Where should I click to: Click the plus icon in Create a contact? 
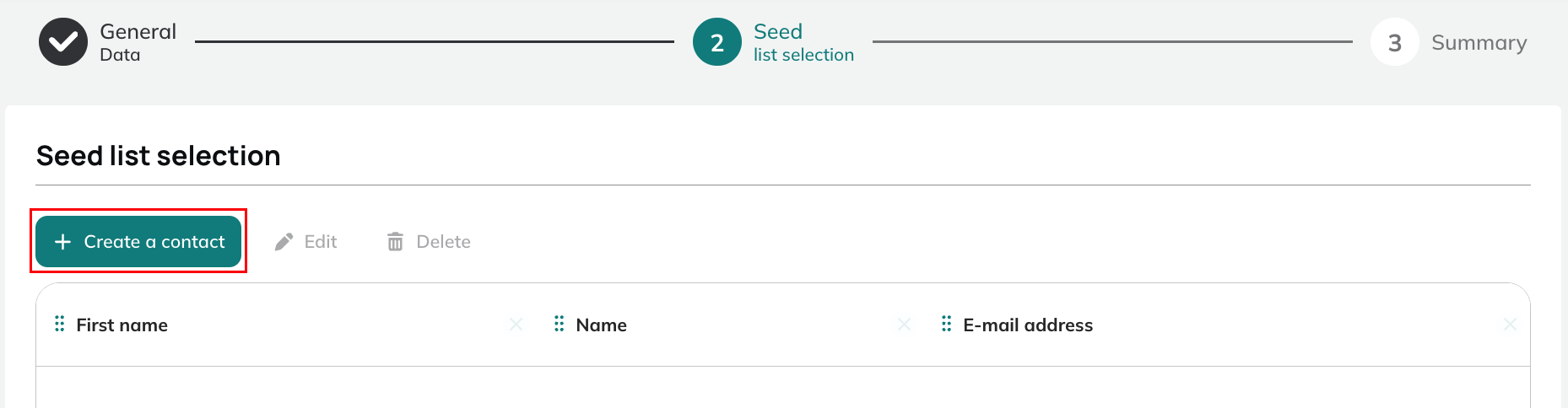(62, 242)
